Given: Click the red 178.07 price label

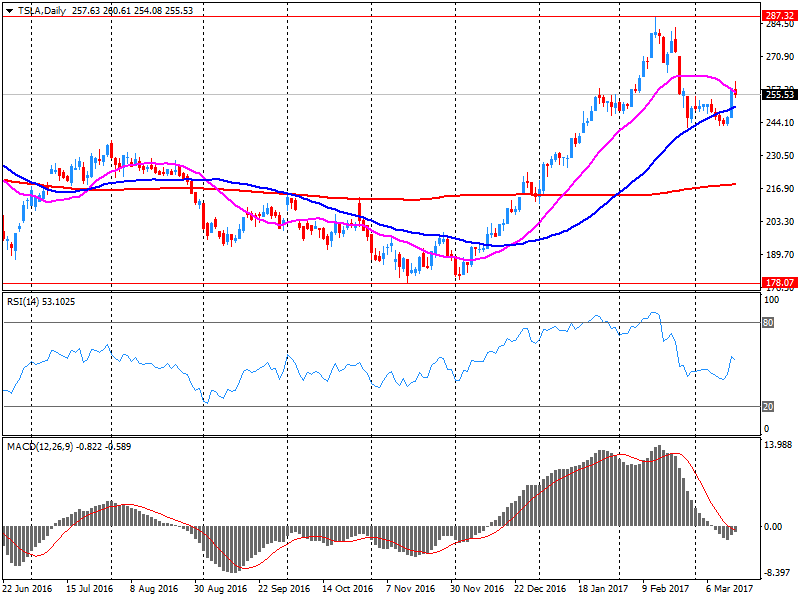Looking at the screenshot, I should click(x=779, y=283).
